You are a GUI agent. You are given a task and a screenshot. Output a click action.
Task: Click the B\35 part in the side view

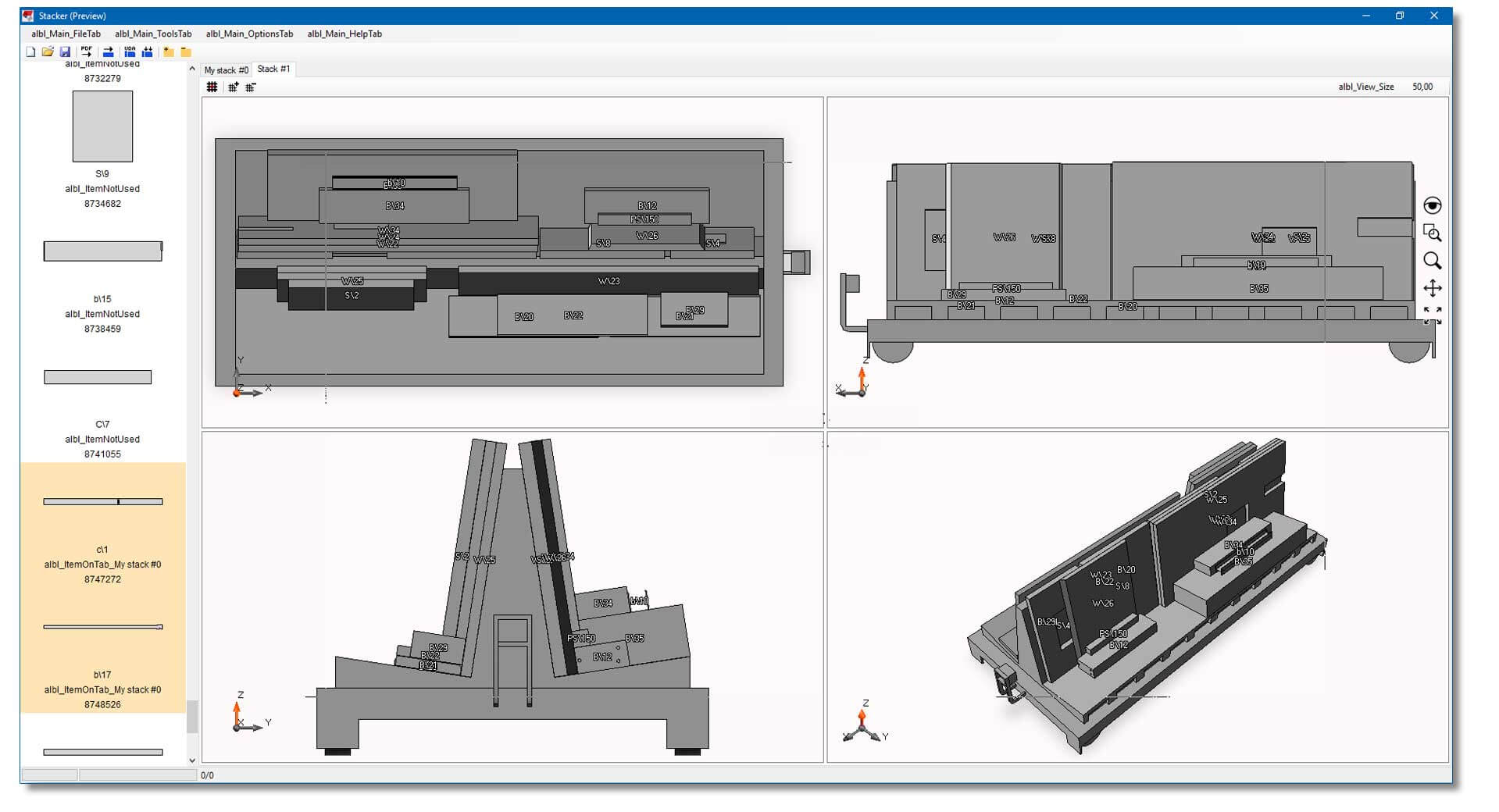pyautogui.click(x=1258, y=289)
